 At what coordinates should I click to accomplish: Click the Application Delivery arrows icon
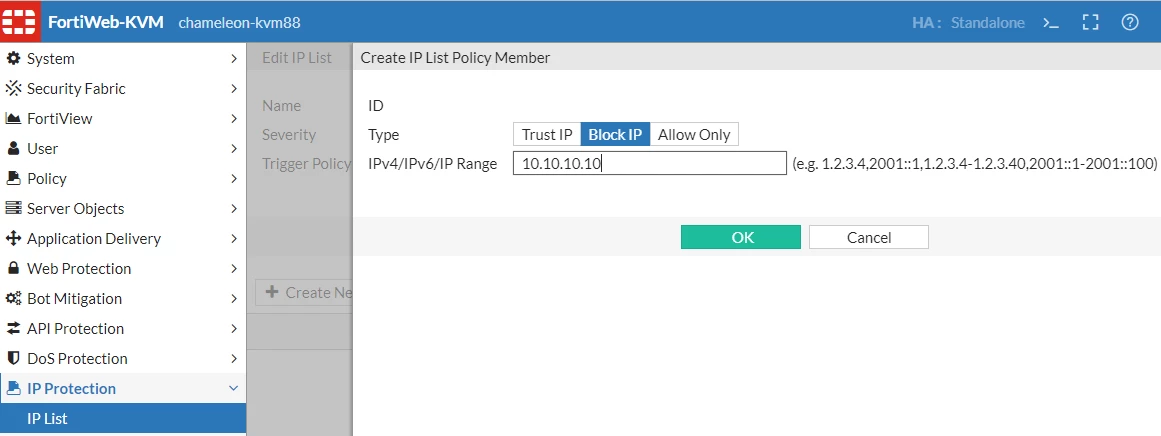[x=13, y=238]
